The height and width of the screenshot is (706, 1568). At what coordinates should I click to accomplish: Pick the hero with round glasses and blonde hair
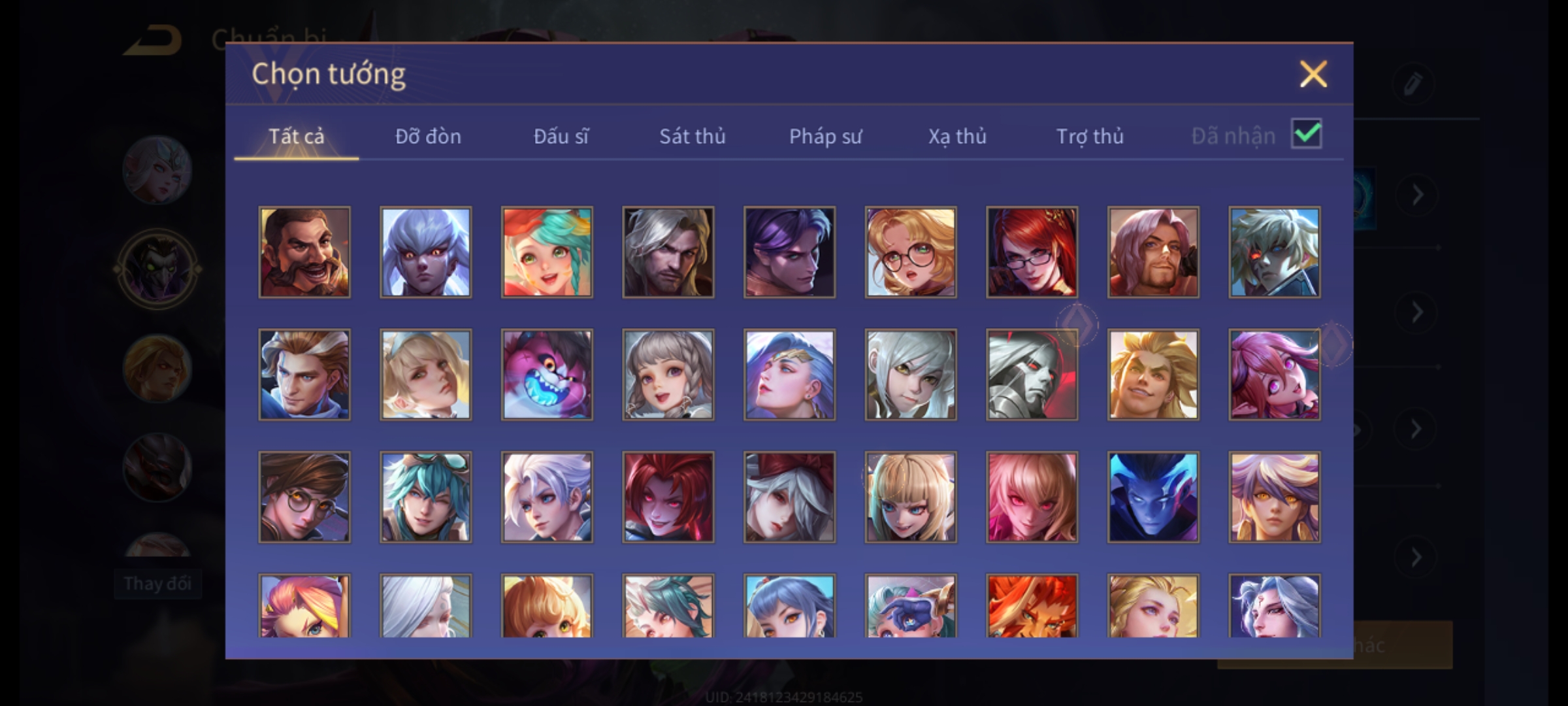click(911, 252)
